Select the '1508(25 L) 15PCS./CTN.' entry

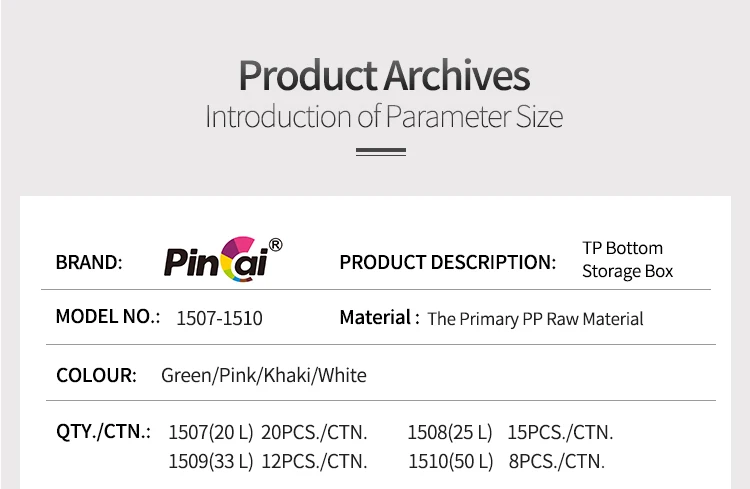pyautogui.click(x=510, y=433)
